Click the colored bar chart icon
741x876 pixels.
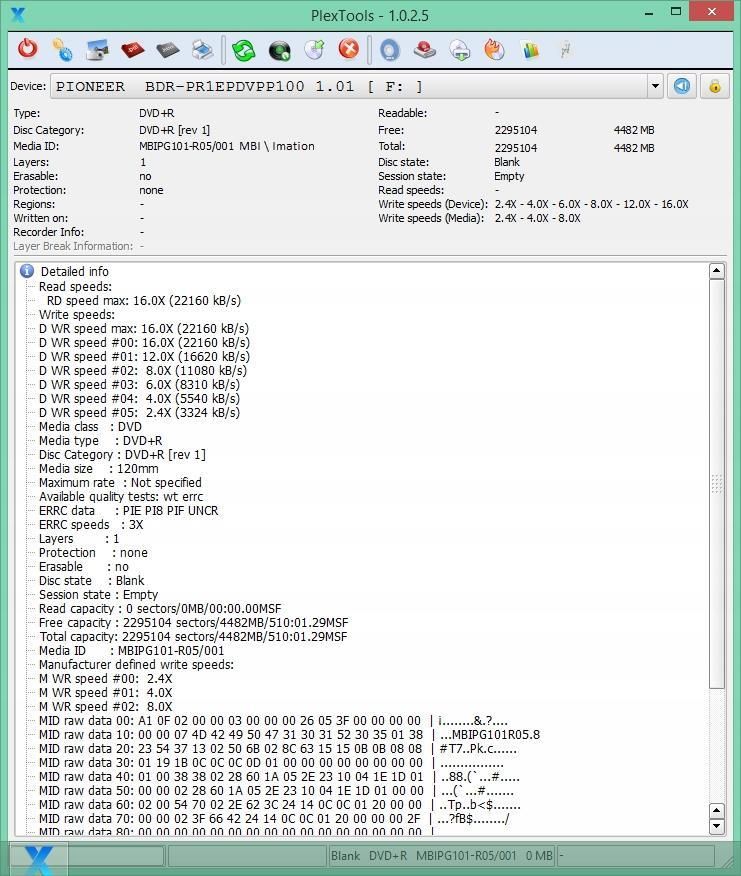click(x=530, y=50)
